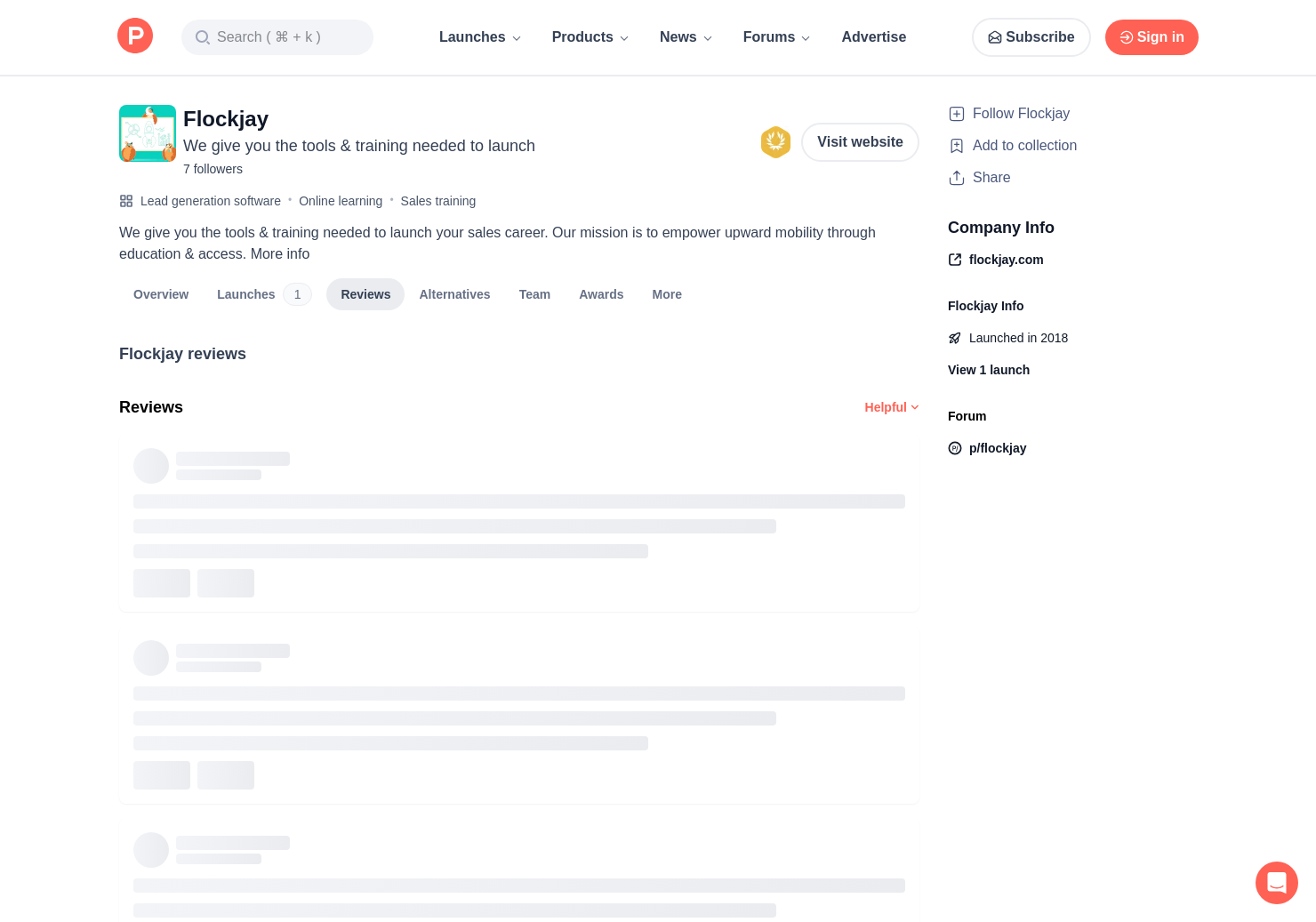This screenshot has width=1316, height=922.
Task: Open the Advertise page
Action: [x=874, y=37]
